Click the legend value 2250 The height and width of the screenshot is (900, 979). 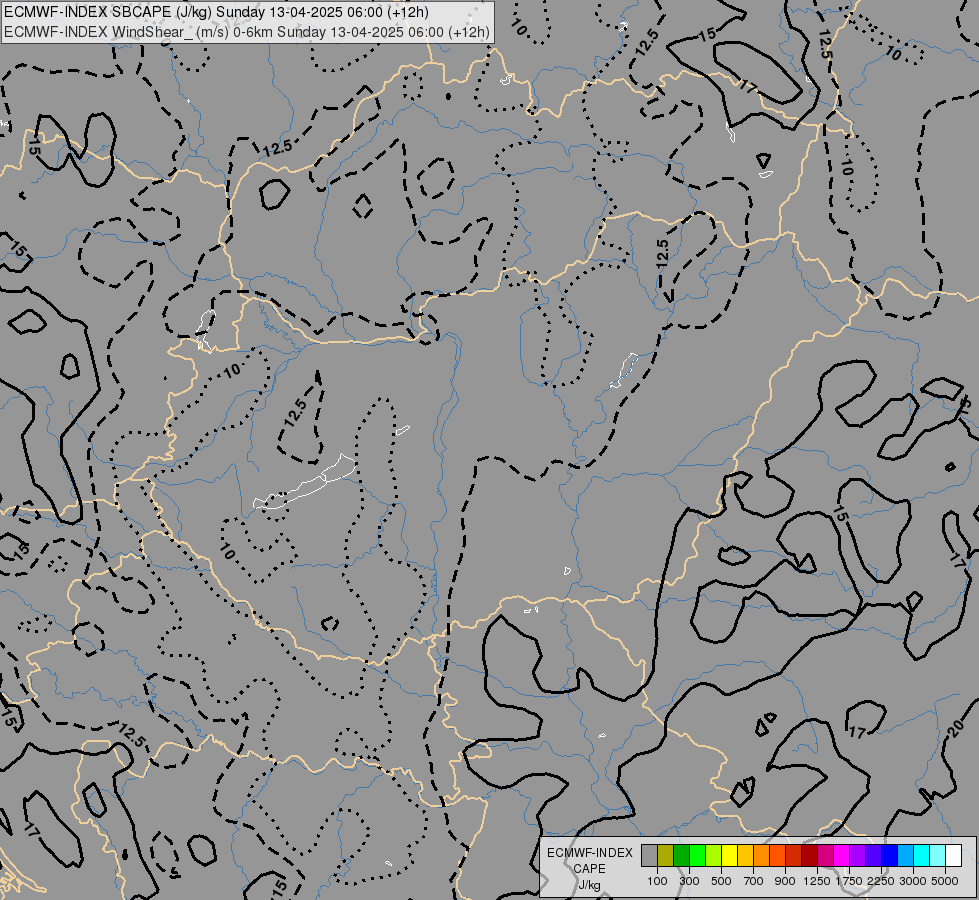coord(881,881)
